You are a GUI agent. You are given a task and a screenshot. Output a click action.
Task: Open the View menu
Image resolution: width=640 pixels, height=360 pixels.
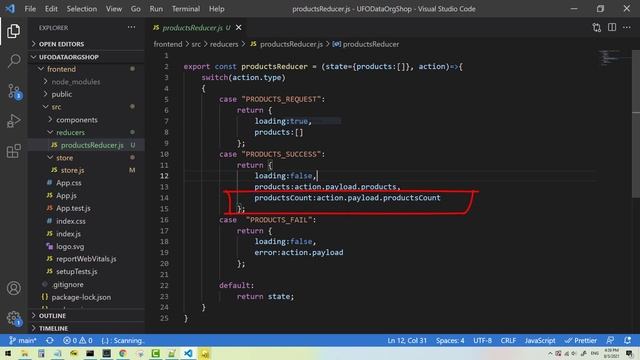coord(114,9)
